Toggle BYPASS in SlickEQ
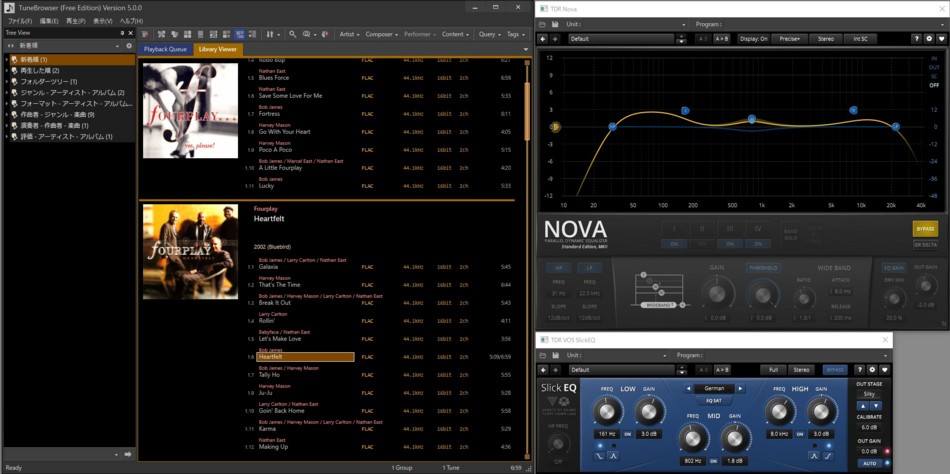Viewport: 950px width, 474px height. coord(835,370)
